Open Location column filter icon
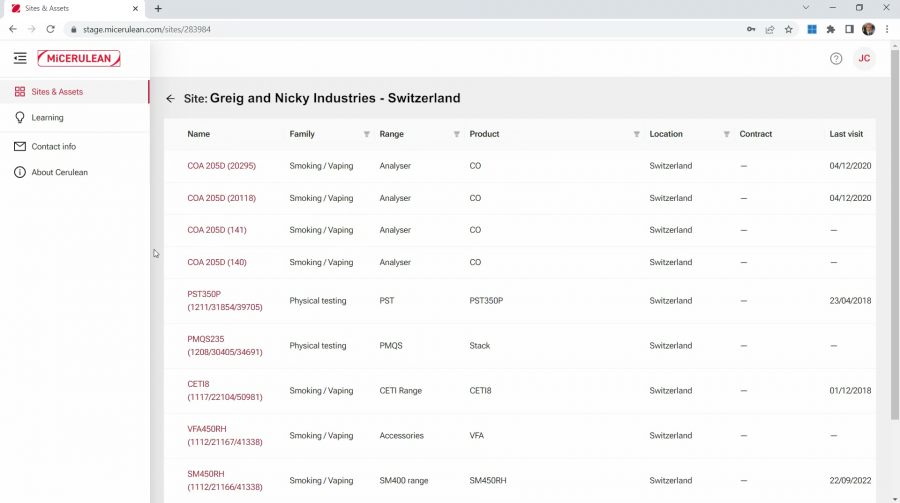 727,134
